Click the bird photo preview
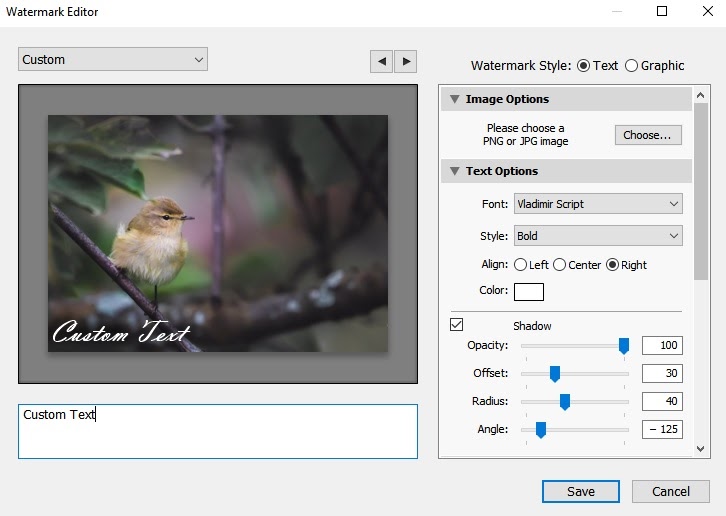Viewport: 726px width, 516px height. point(218,233)
